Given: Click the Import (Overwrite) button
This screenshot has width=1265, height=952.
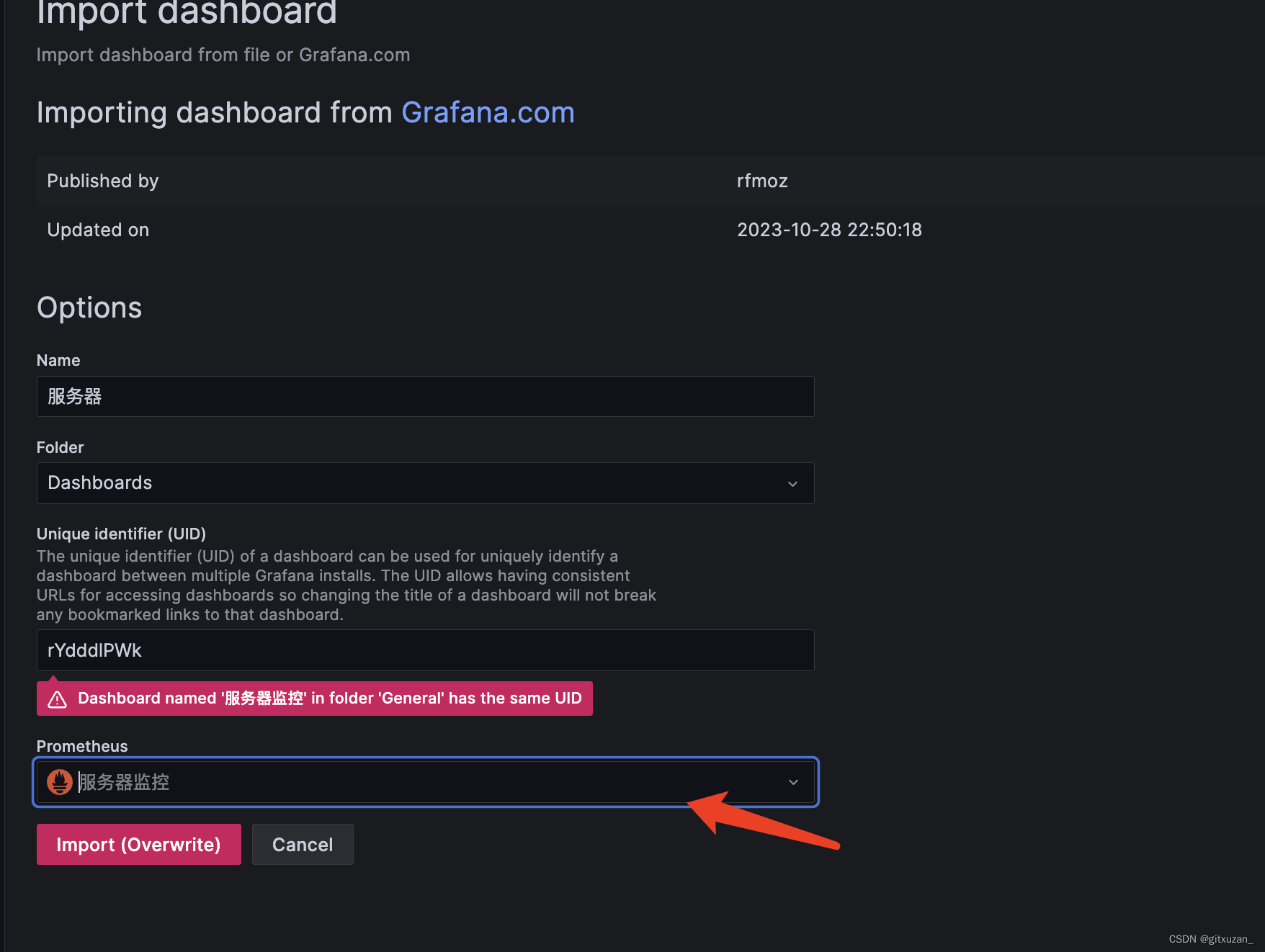Looking at the screenshot, I should tap(139, 845).
